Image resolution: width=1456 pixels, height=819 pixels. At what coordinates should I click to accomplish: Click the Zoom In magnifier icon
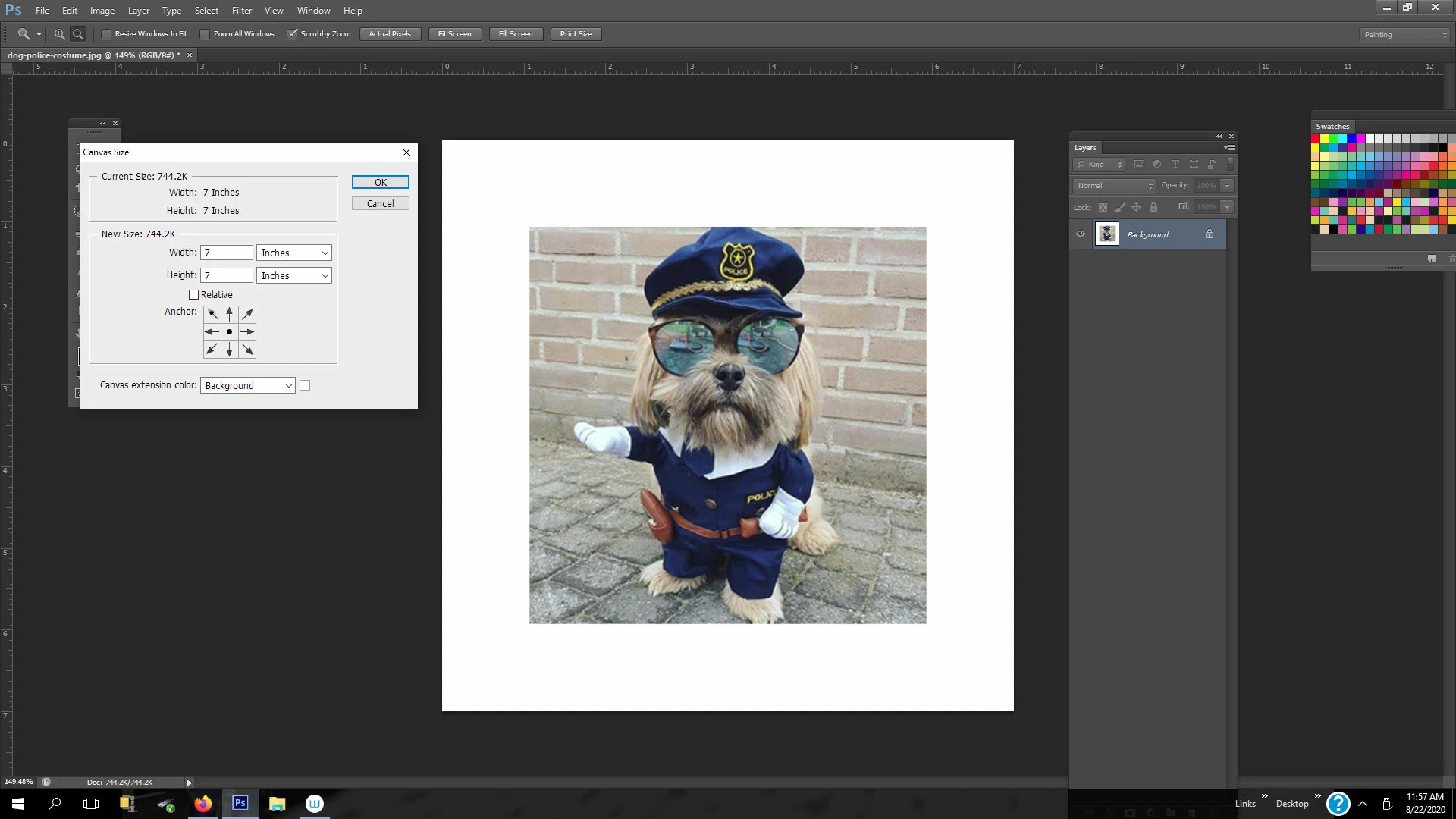coord(59,34)
